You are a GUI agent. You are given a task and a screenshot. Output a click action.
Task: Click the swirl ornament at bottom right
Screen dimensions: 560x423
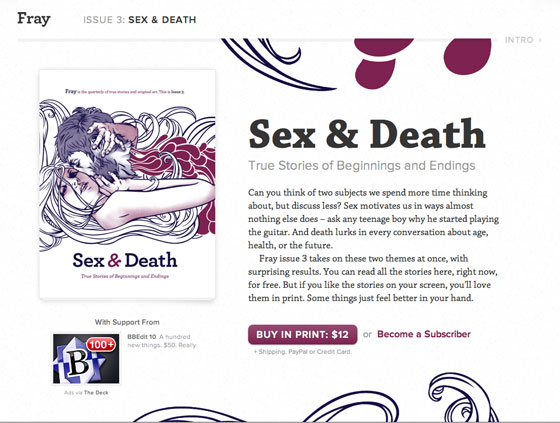coord(462,398)
